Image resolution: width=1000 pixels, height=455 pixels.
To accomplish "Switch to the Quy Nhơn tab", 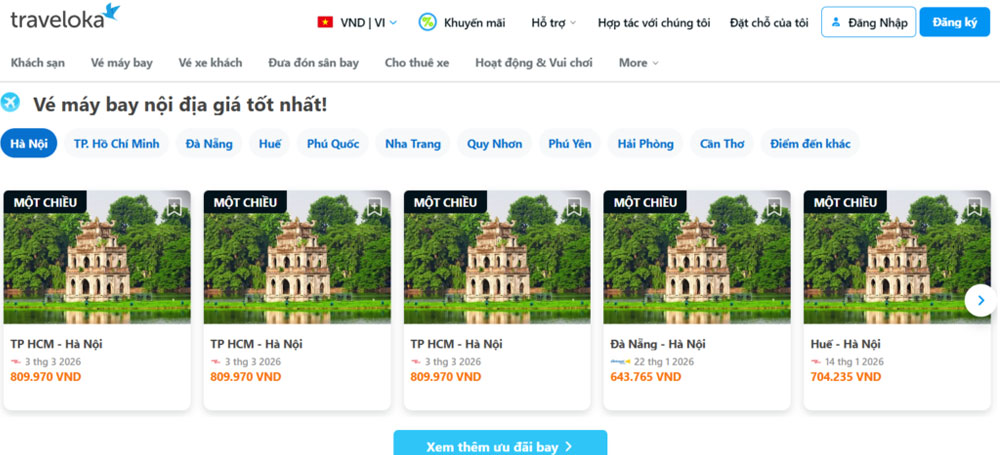I will pyautogui.click(x=495, y=143).
